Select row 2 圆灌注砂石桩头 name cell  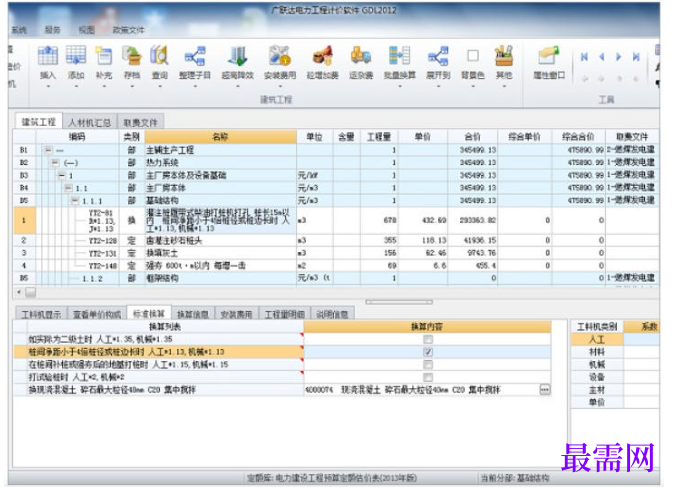pyautogui.click(x=220, y=240)
